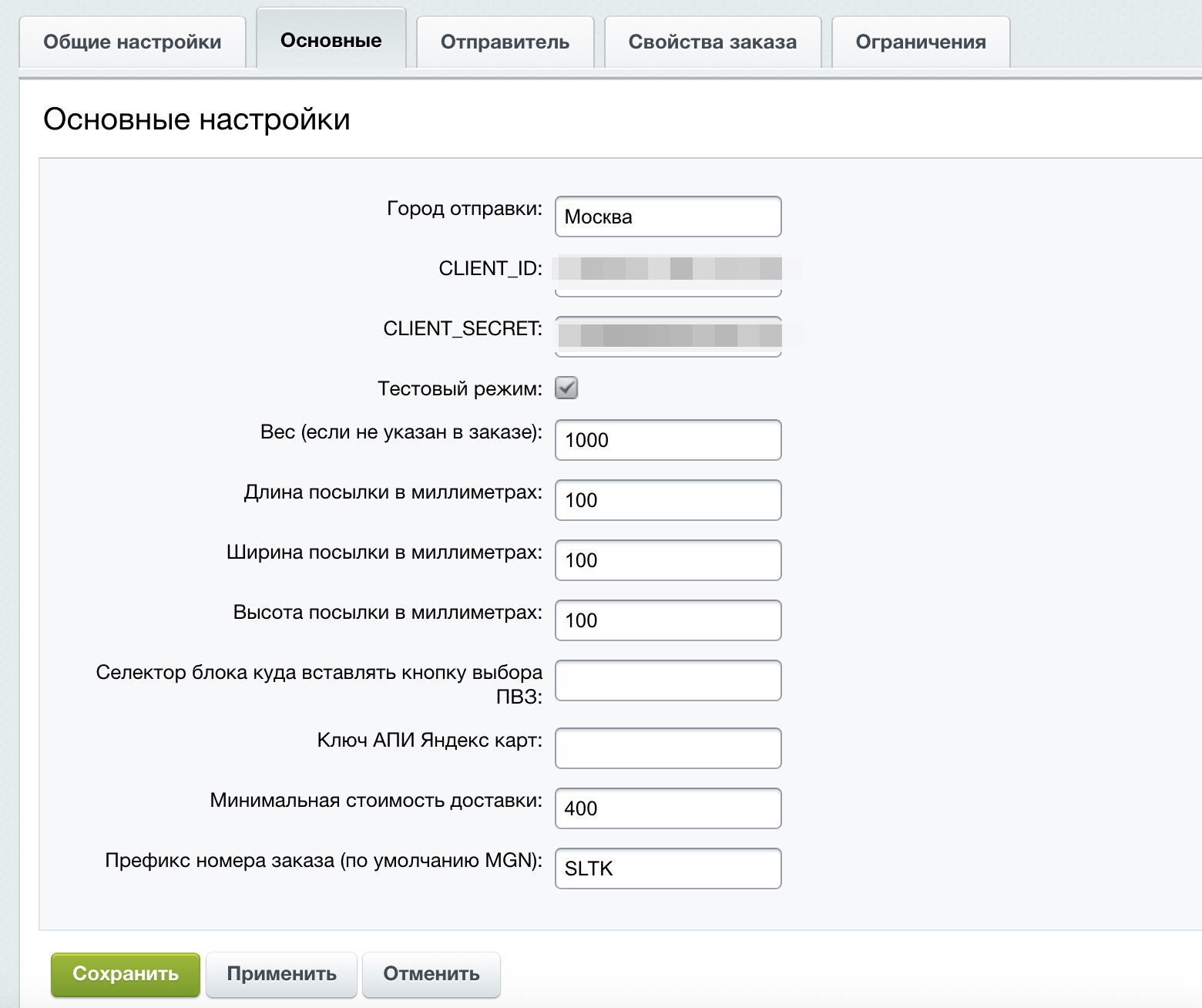The height and width of the screenshot is (1008, 1202).
Task: Click the ПВЗ button selector field
Action: 667,680
